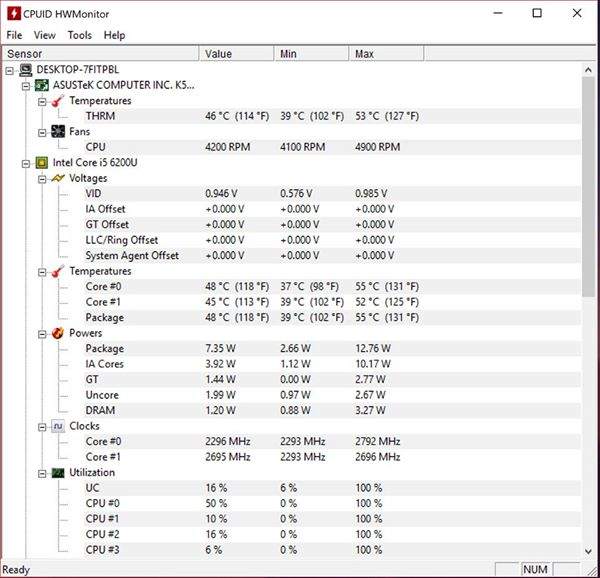
Task: Click the HWMonitor lightning bolt app icon
Action: [x=14, y=13]
